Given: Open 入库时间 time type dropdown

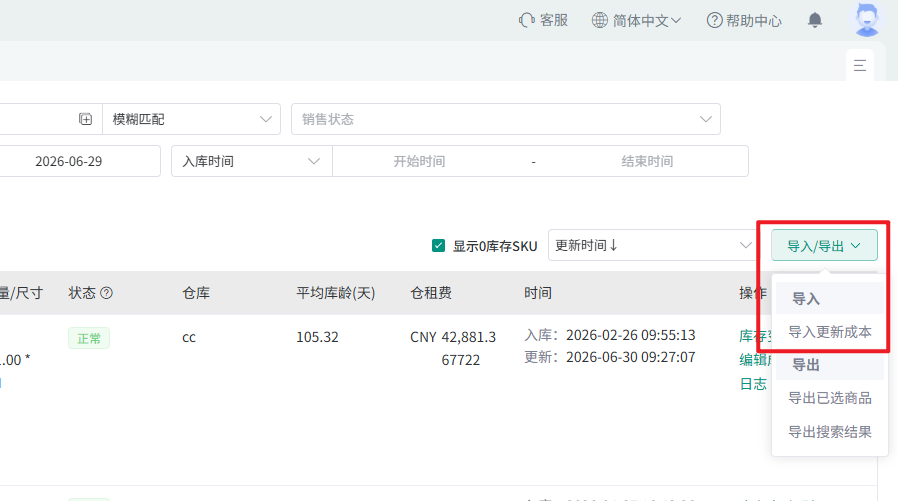Looking at the screenshot, I should [251, 161].
